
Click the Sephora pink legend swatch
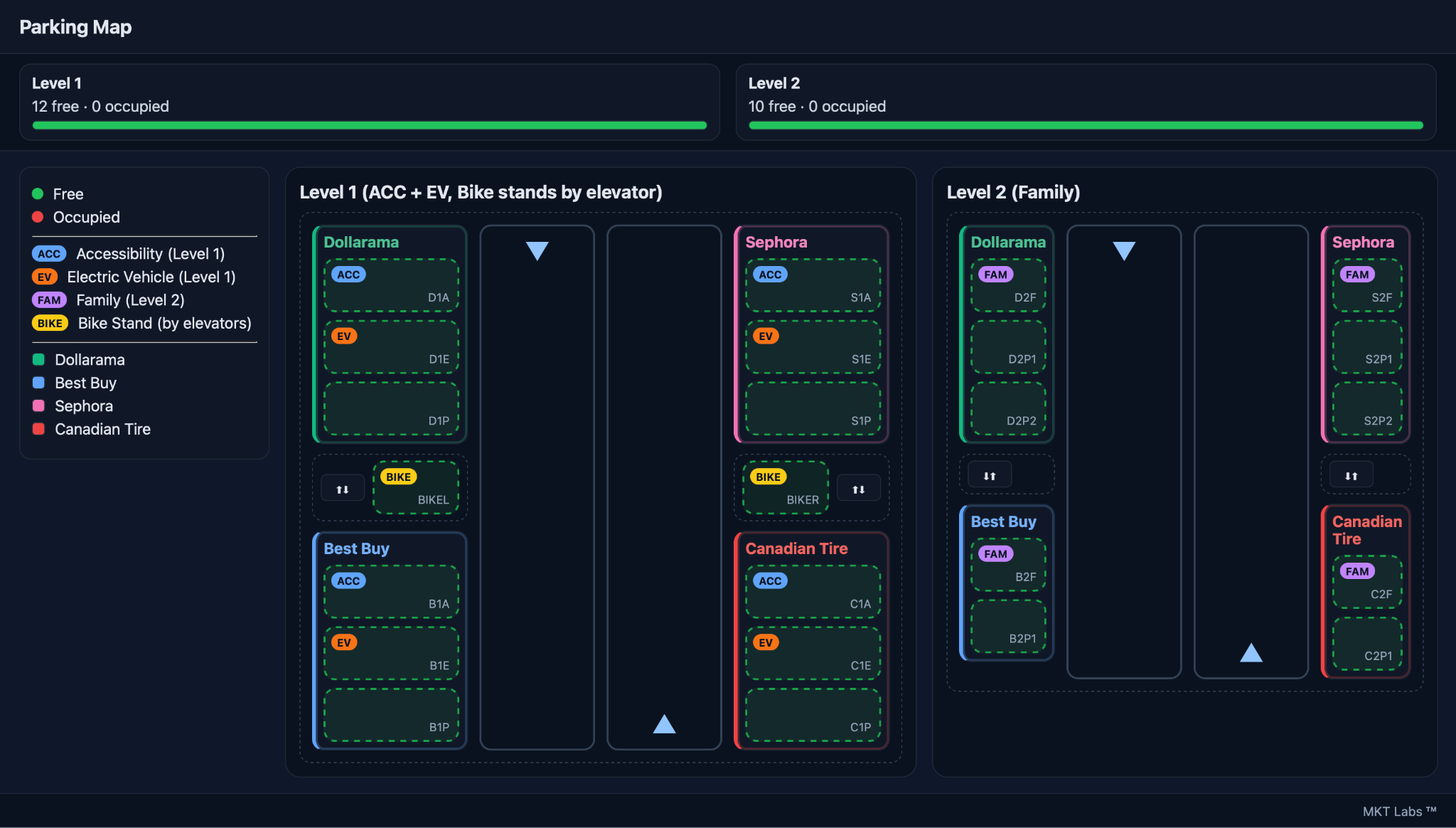(x=39, y=405)
